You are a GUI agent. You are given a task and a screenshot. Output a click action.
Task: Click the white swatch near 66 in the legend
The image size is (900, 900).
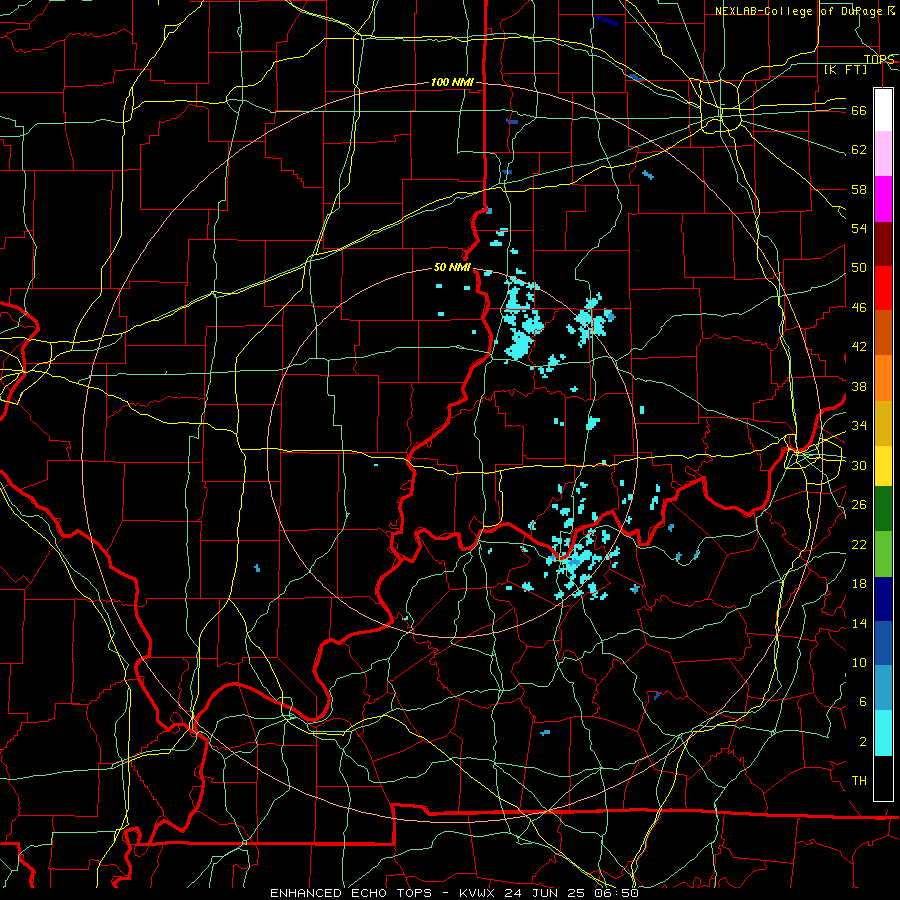[x=883, y=110]
